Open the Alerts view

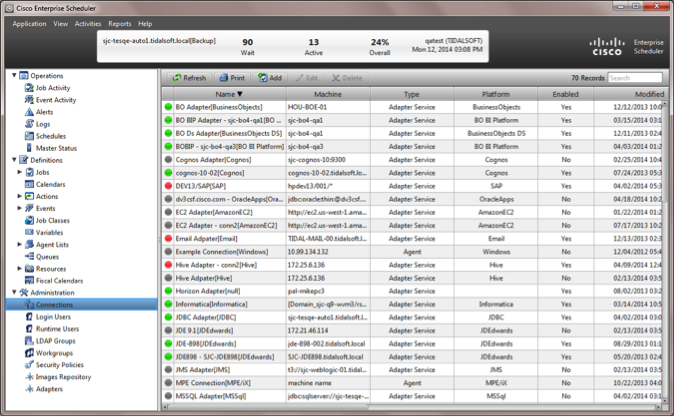tap(48, 112)
